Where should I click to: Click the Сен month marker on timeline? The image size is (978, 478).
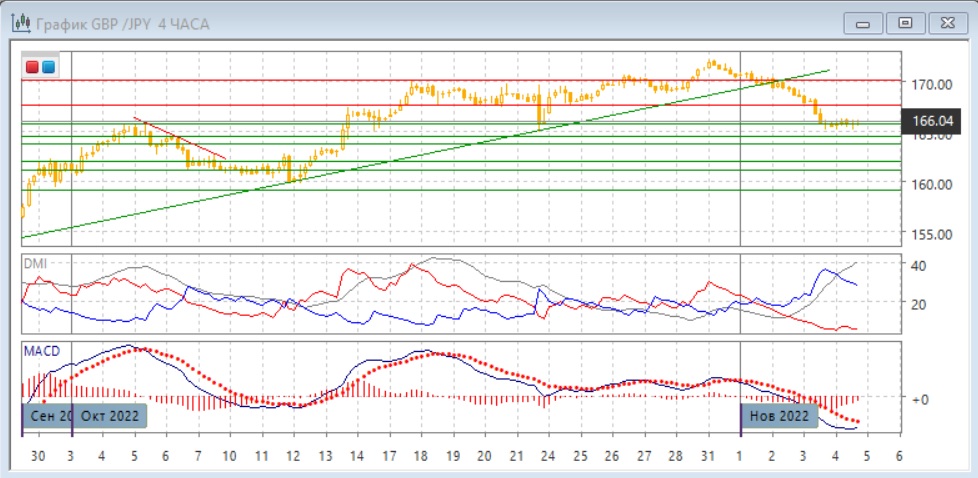(47, 415)
